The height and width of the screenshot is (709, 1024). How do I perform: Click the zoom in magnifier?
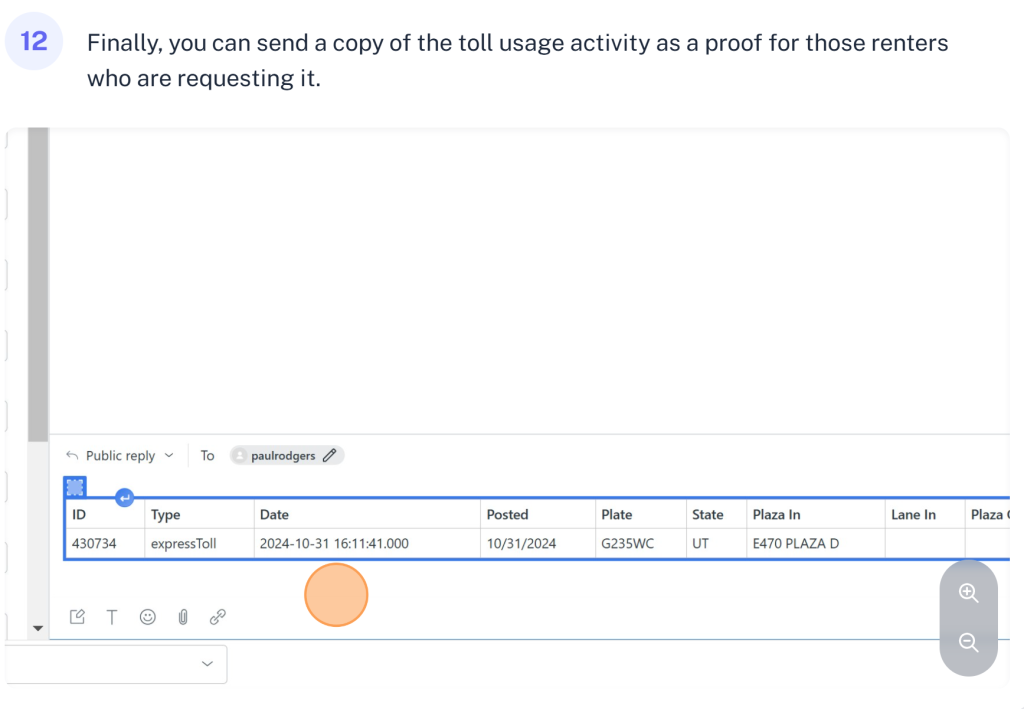pos(968,593)
